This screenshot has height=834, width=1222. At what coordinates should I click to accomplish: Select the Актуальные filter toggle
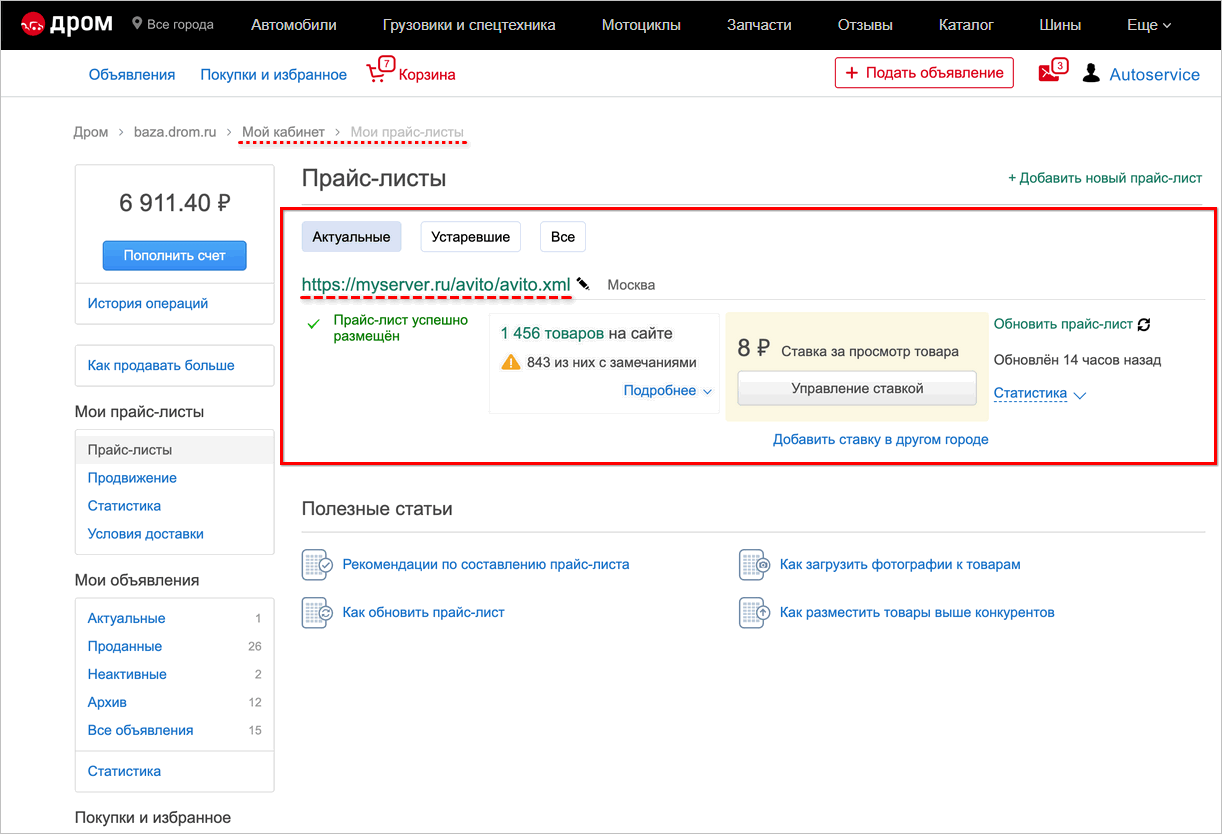click(351, 237)
